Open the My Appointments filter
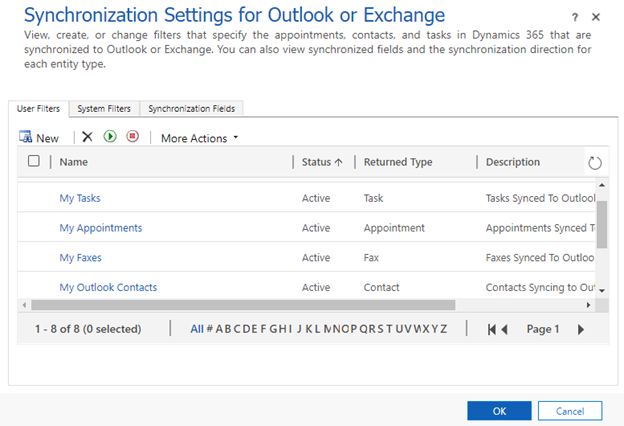This screenshot has width=624, height=426. (101, 228)
